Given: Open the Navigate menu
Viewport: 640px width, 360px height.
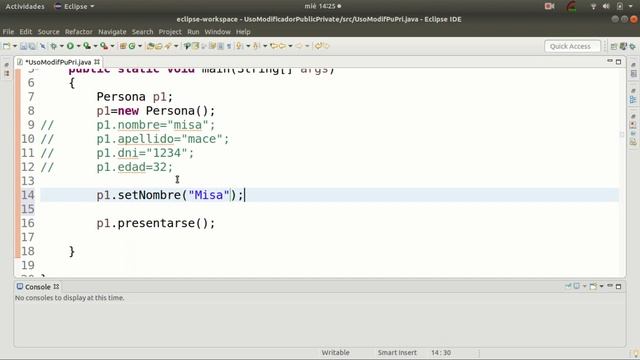Looking at the screenshot, I should (112, 32).
